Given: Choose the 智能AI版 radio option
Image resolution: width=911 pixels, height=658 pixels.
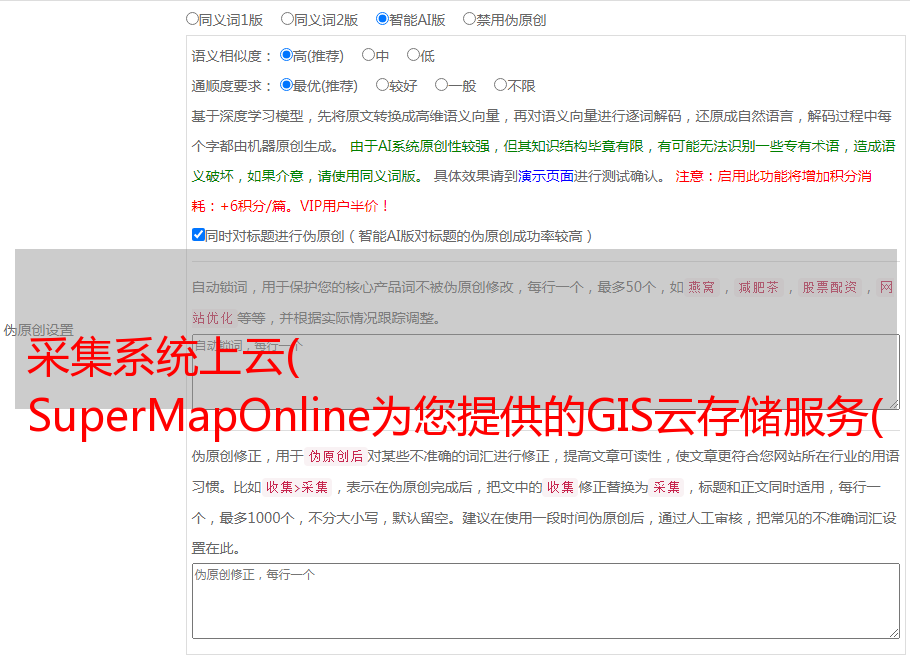Looking at the screenshot, I should 382,19.
